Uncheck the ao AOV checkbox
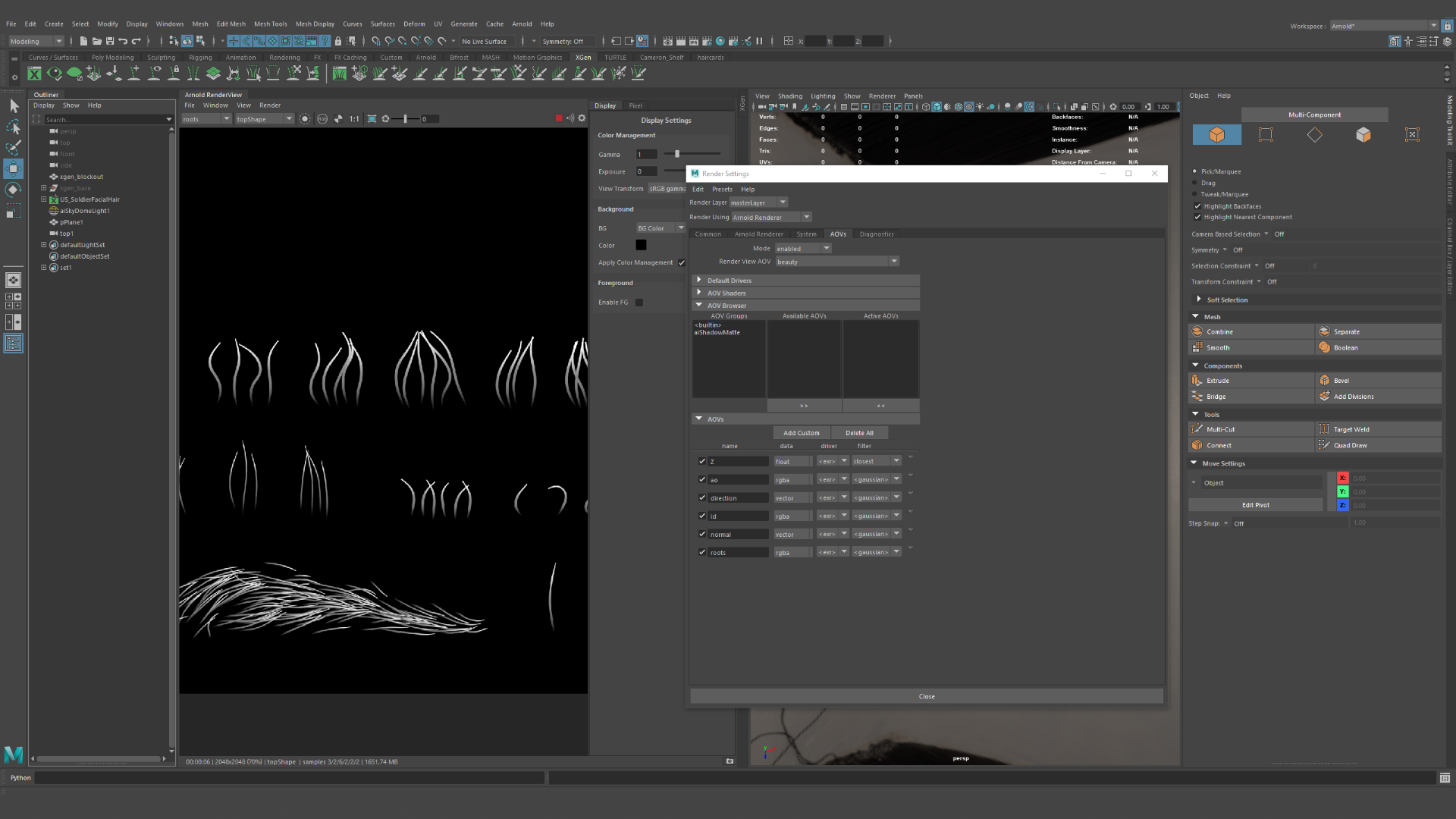 (702, 479)
